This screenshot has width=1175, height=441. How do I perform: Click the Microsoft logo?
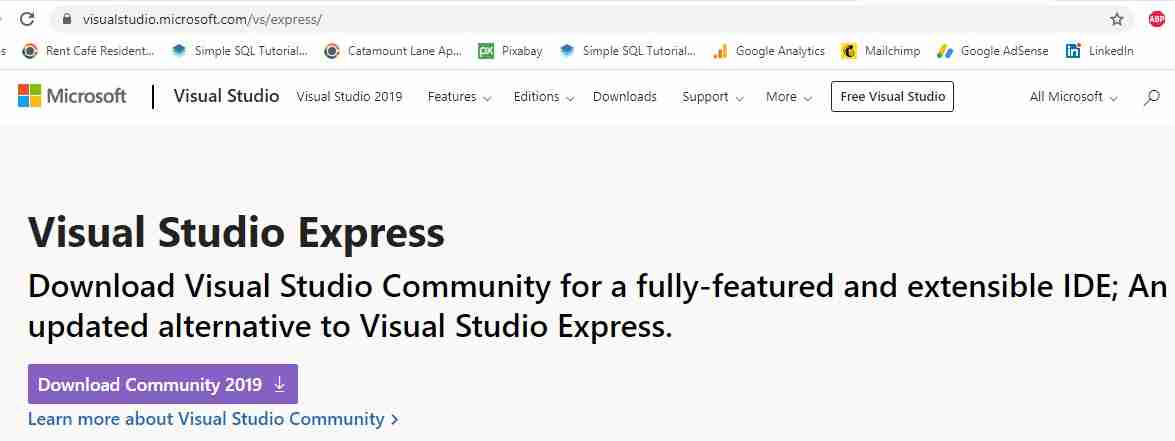click(x=72, y=96)
